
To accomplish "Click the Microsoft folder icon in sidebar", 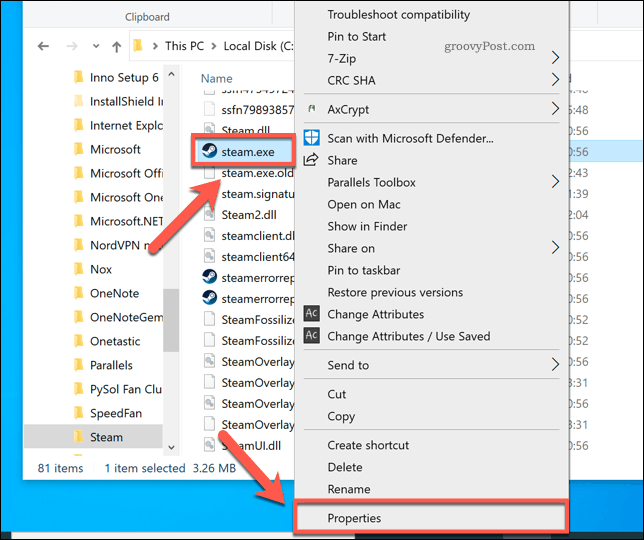I will click(78, 149).
